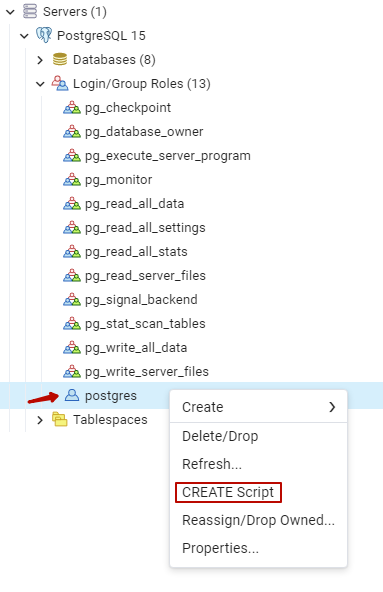Collapse the Login/Group Roles node

click(x=40, y=84)
